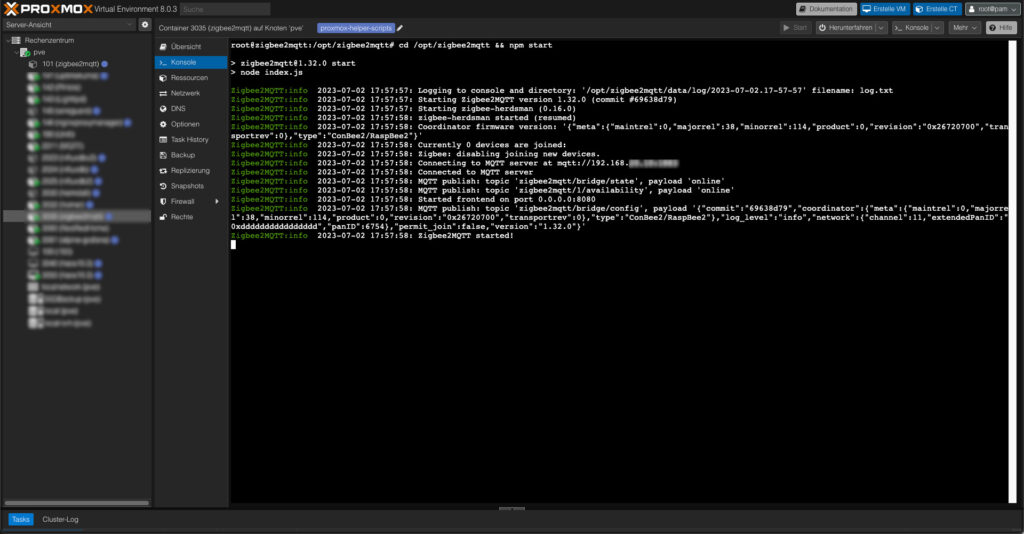Click Erstelle CT button
The height and width of the screenshot is (534, 1024).
point(936,9)
